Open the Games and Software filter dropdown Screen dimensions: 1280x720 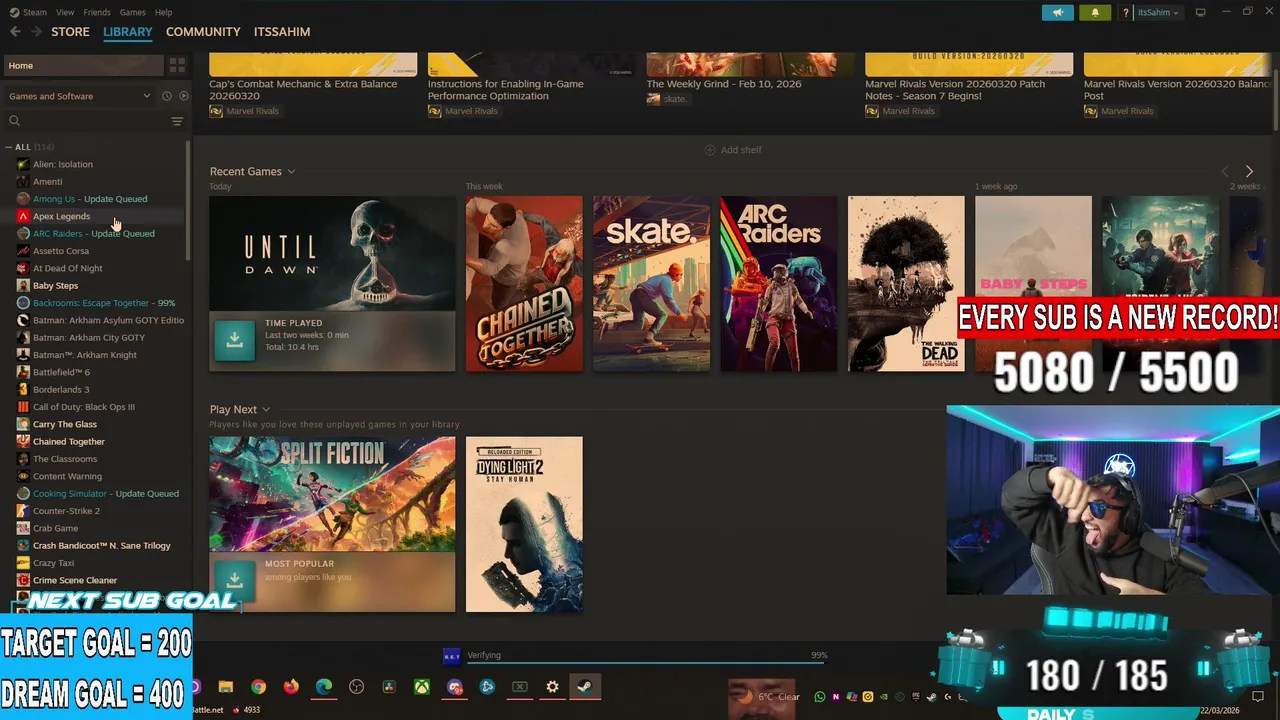[80, 96]
